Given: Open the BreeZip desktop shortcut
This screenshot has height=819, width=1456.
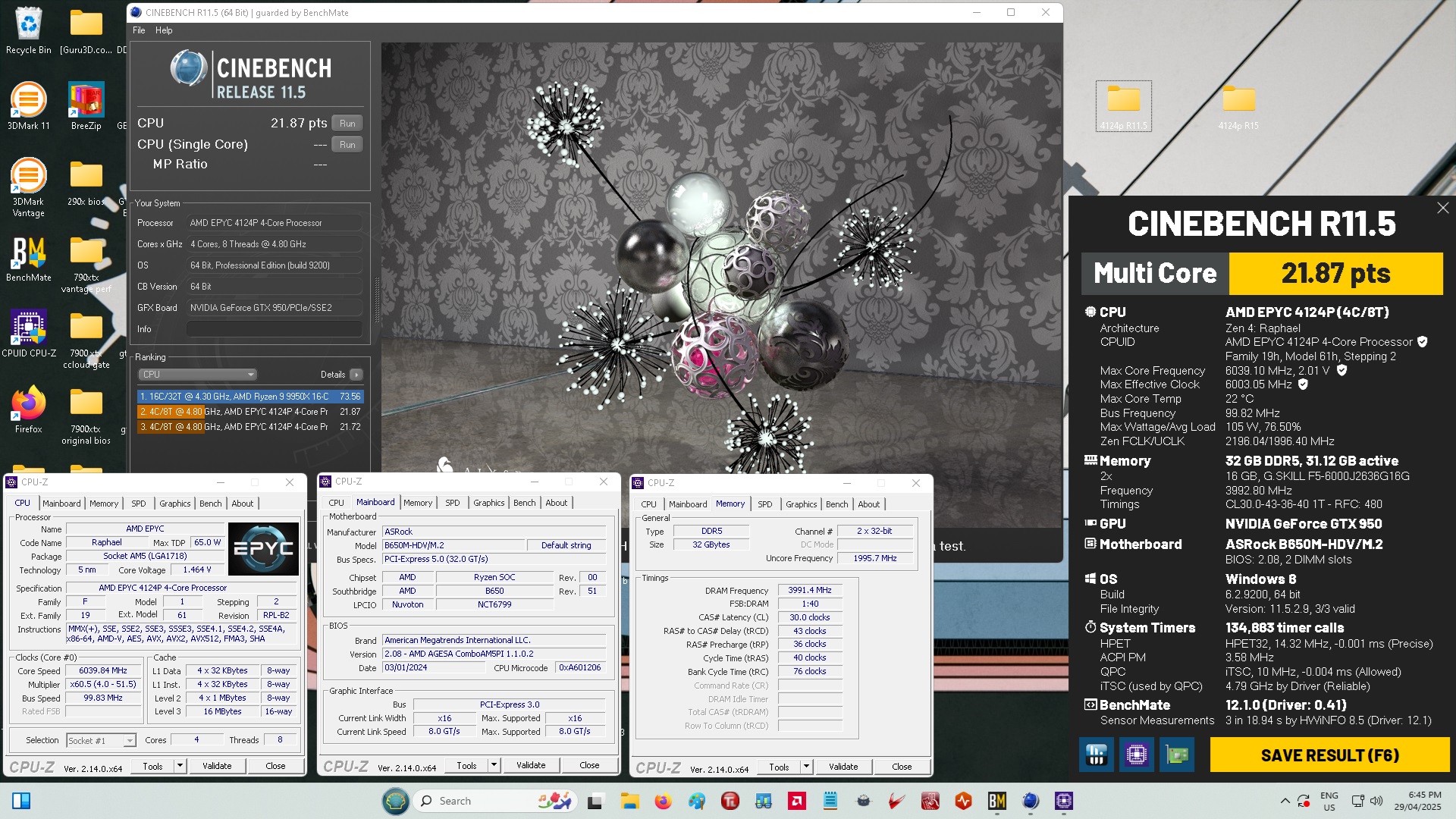Looking at the screenshot, I should (x=86, y=106).
